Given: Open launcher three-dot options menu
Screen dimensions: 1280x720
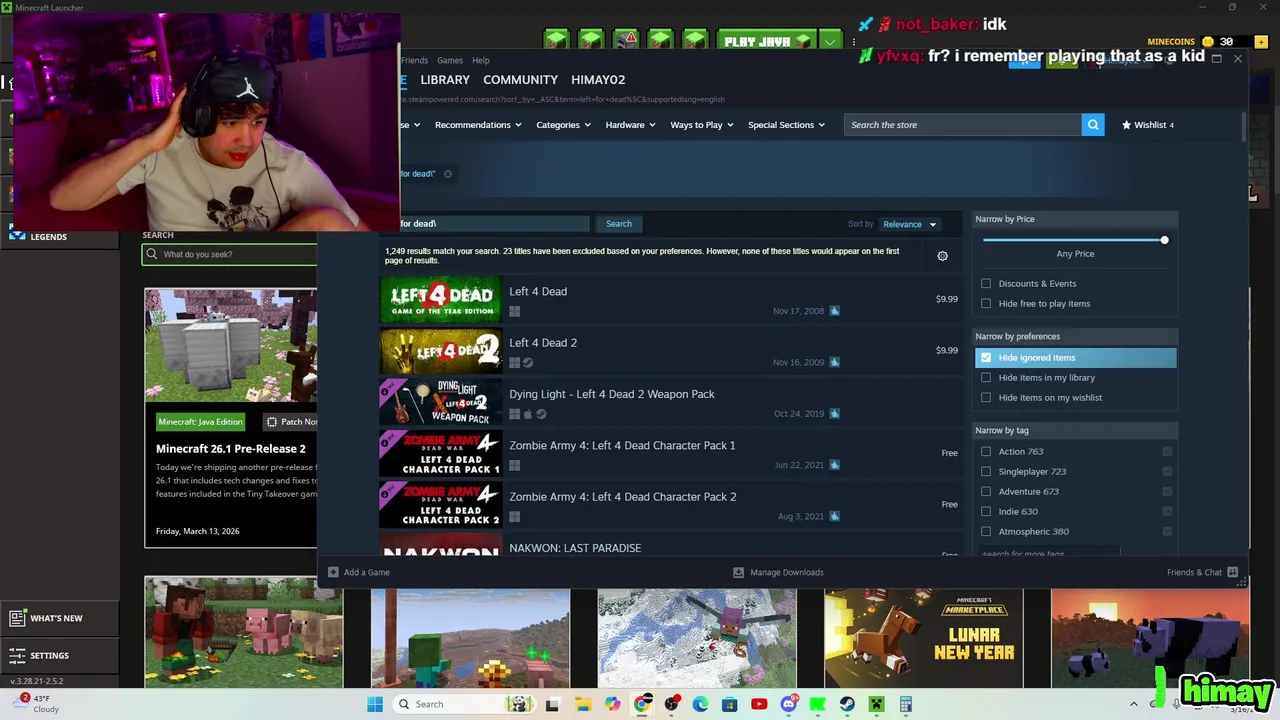Looking at the screenshot, I should pyautogui.click(x=853, y=42).
